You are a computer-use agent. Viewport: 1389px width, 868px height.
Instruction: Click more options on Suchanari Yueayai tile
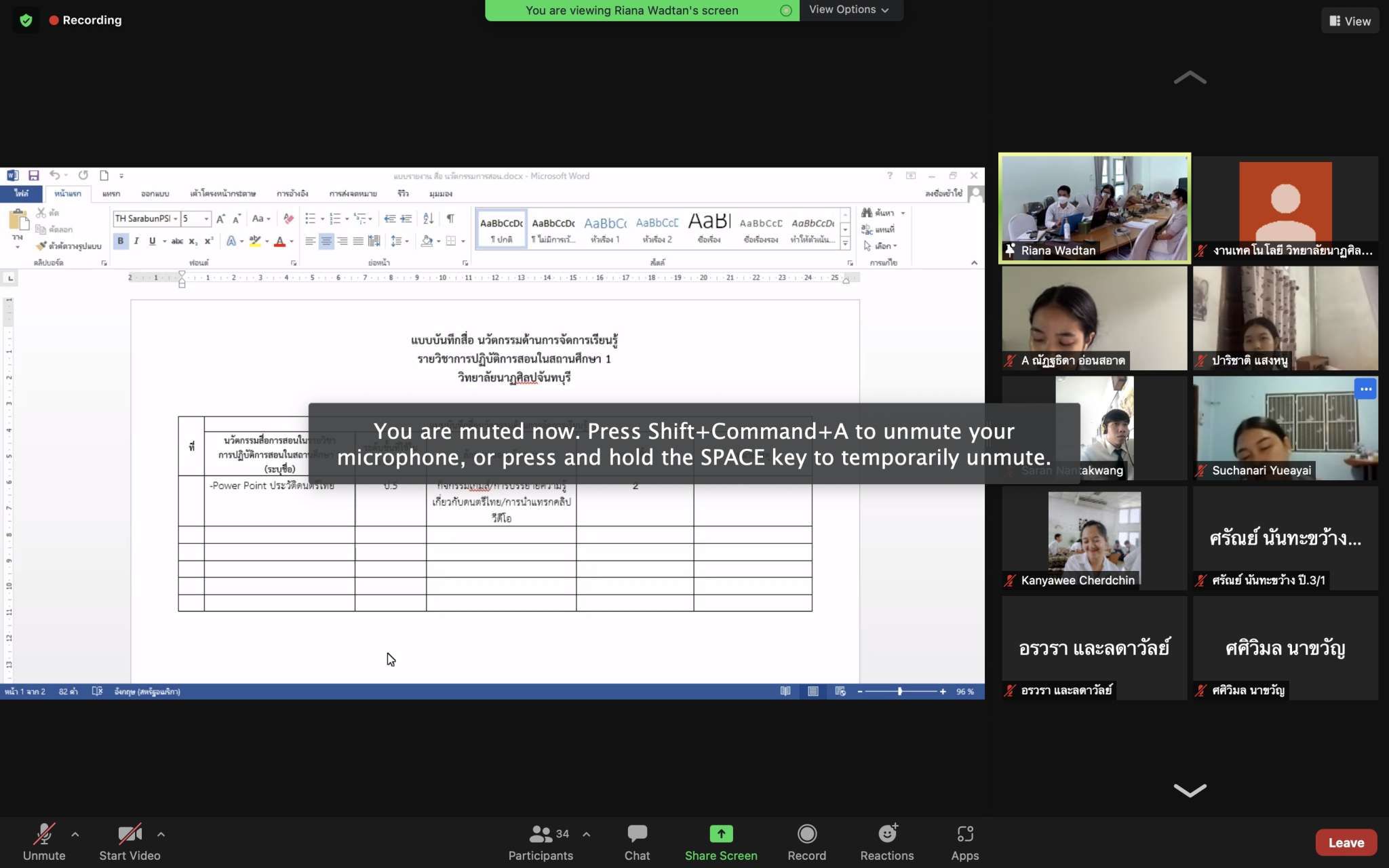click(1365, 389)
